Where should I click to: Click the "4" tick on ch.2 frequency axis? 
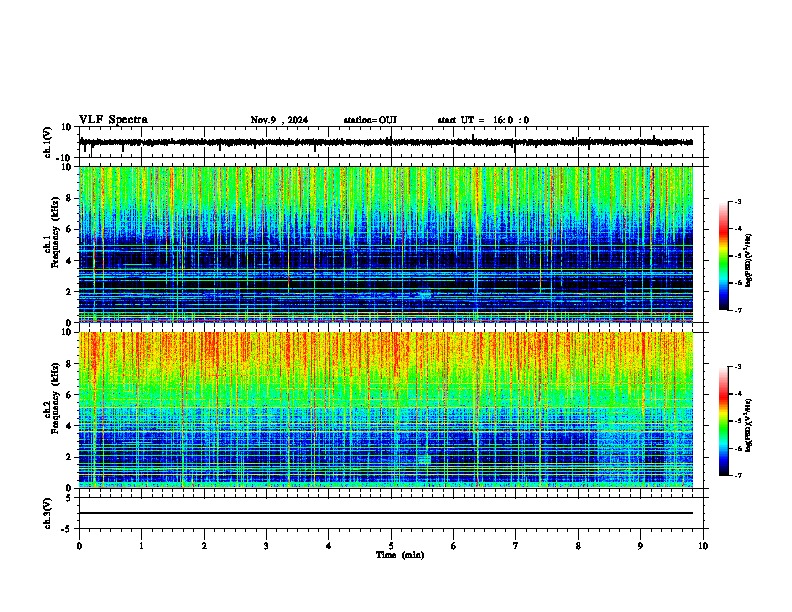coord(70,426)
